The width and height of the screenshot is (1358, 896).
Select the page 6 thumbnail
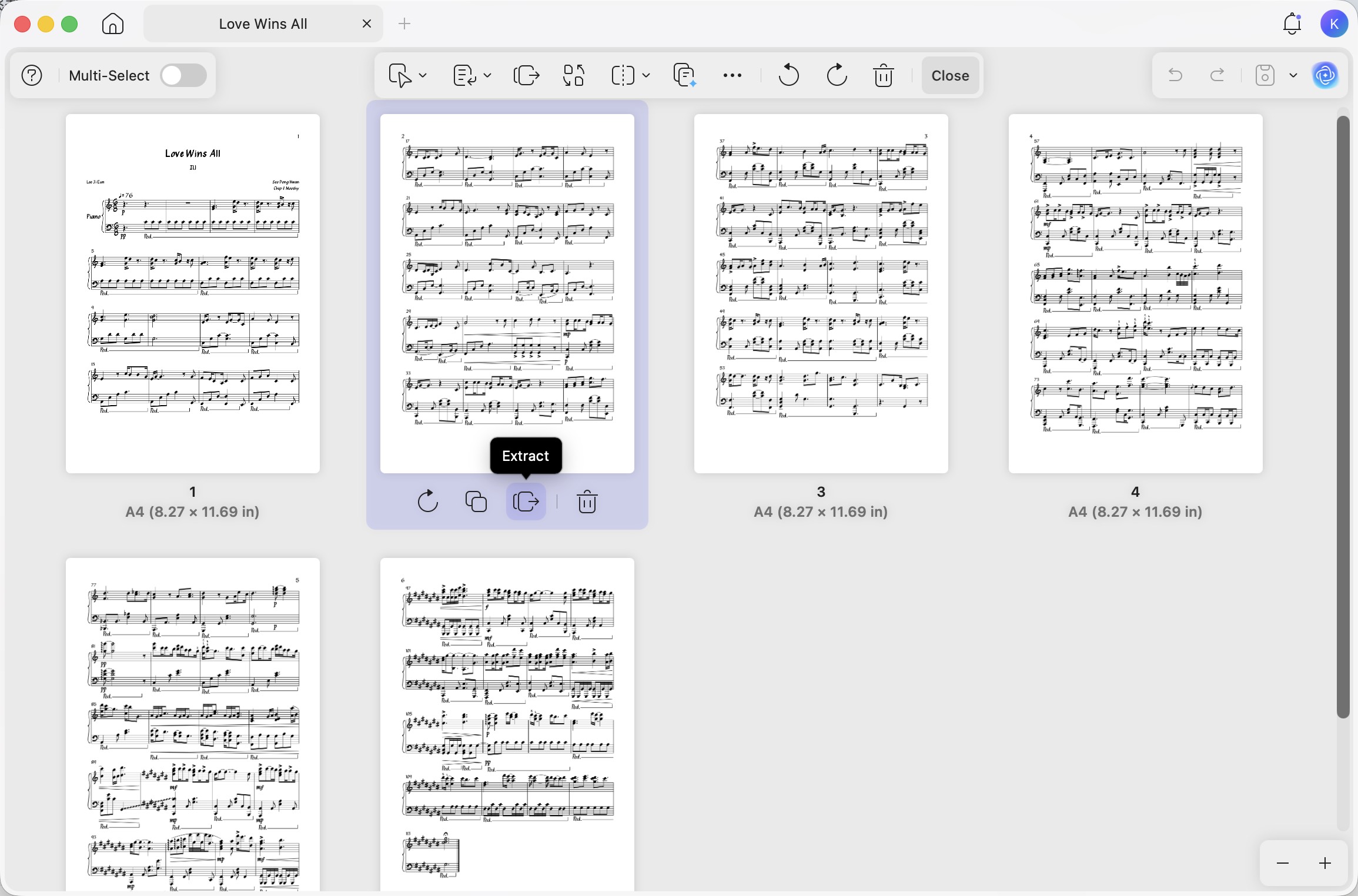[507, 724]
